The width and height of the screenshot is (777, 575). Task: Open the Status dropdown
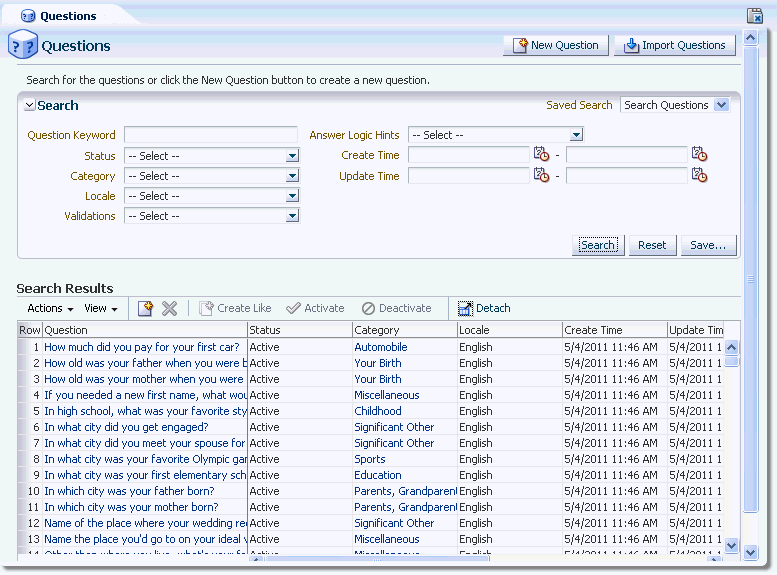pyautogui.click(x=212, y=156)
